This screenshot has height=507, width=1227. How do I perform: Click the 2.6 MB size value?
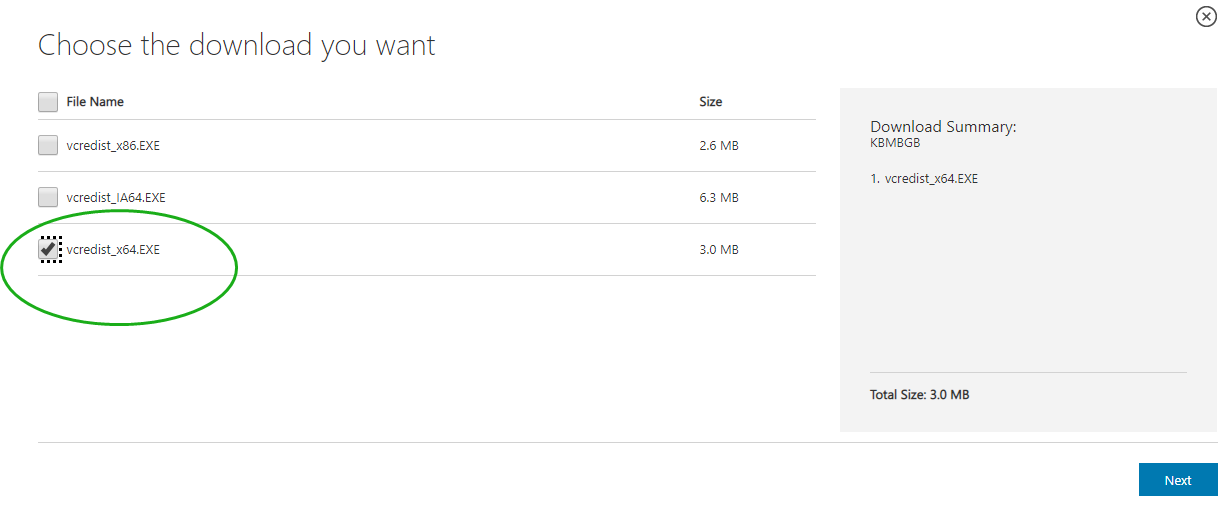click(x=719, y=146)
